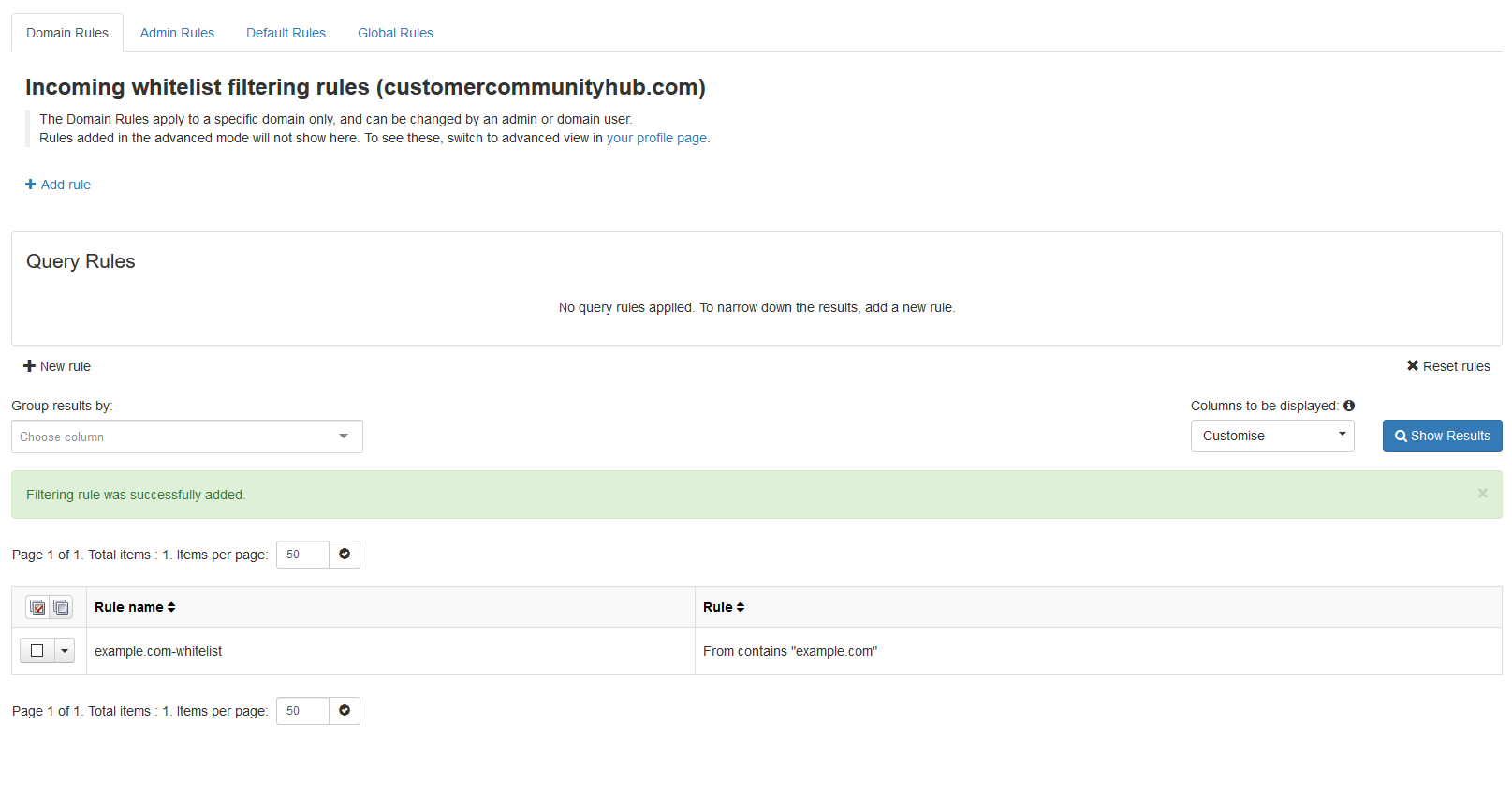
Task: Switch to the Admin Rules tab
Action: [177, 33]
